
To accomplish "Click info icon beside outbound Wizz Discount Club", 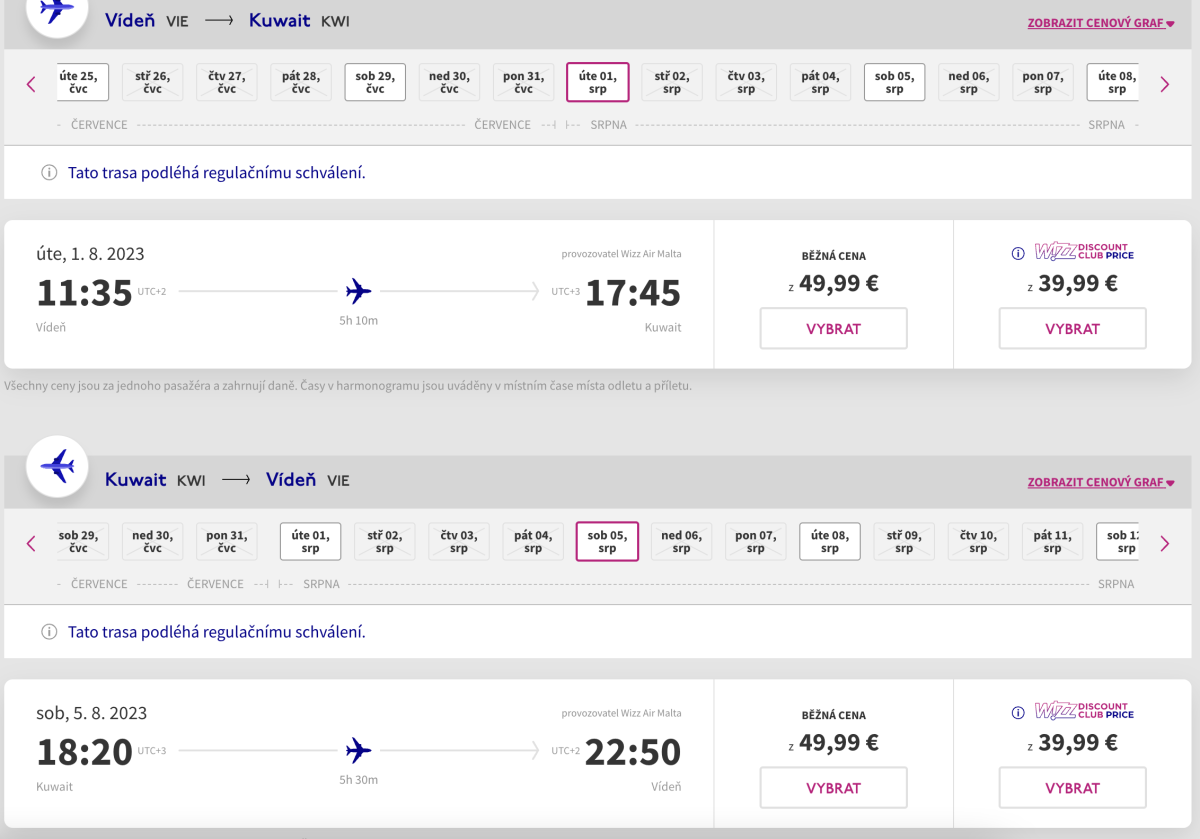I will [1018, 253].
